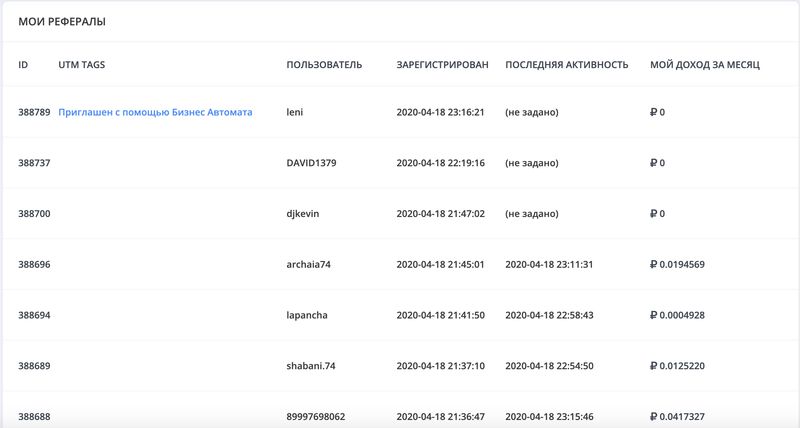Open the 'Приглашен с помощью Бизнес Автомата' link

click(x=155, y=112)
